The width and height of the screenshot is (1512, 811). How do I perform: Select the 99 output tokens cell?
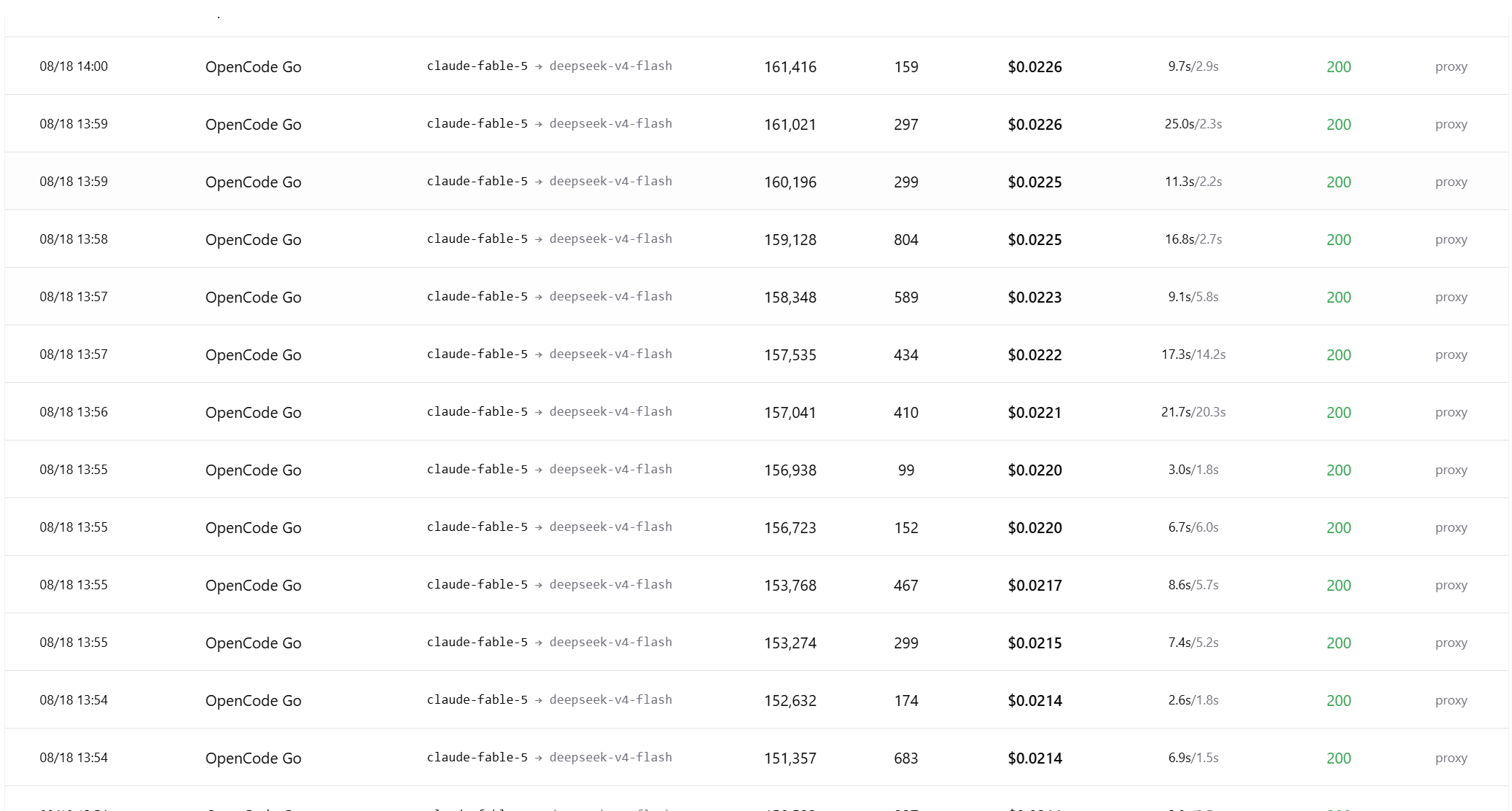[906, 470]
